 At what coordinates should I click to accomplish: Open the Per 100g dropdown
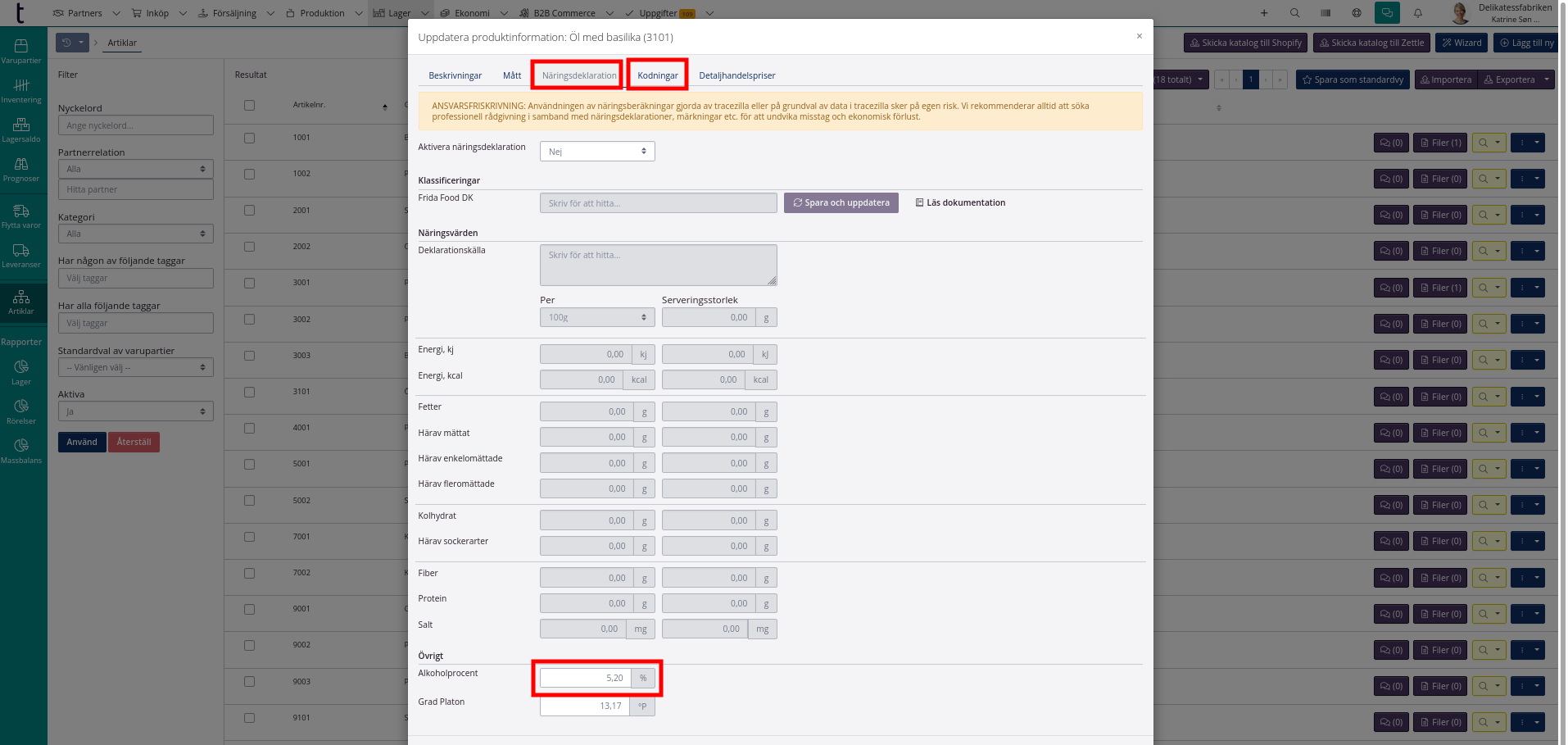[597, 317]
